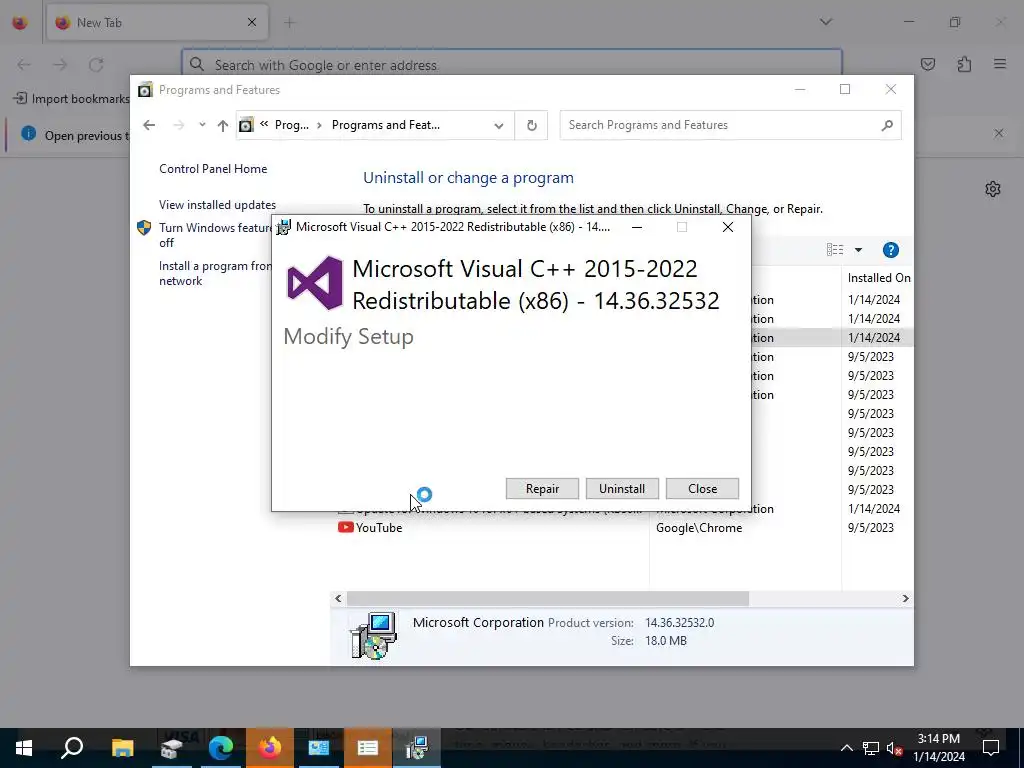Open Control Panel Home link

[213, 168]
